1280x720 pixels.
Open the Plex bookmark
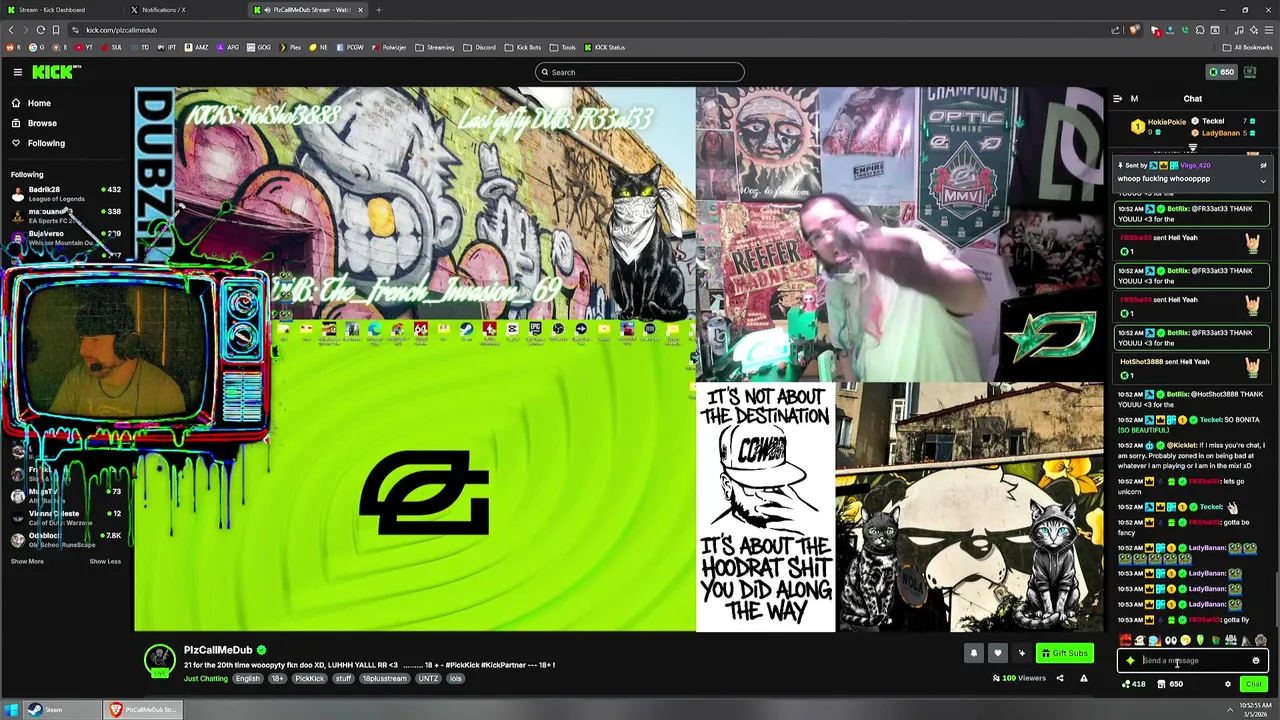click(x=289, y=47)
